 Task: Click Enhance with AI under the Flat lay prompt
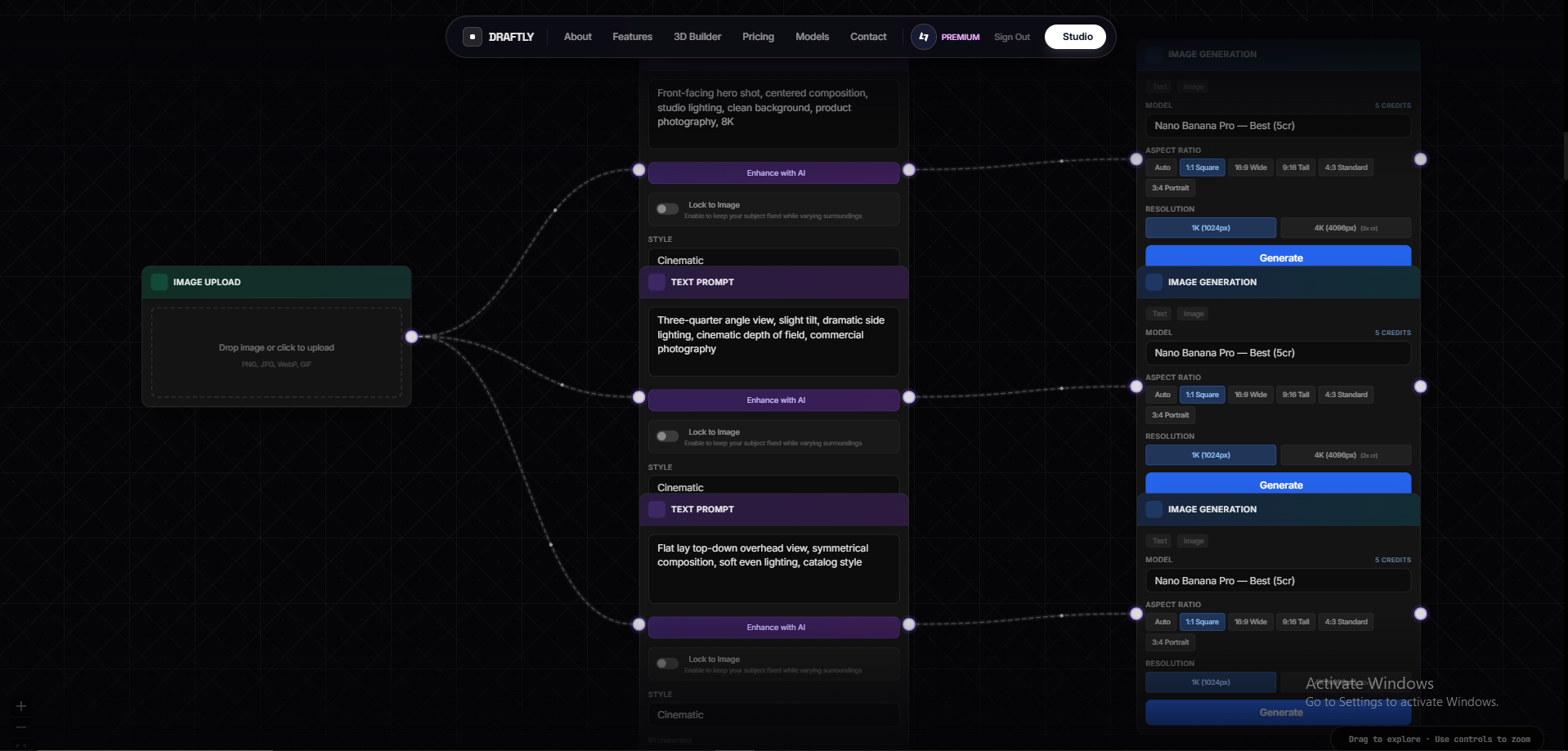773,628
